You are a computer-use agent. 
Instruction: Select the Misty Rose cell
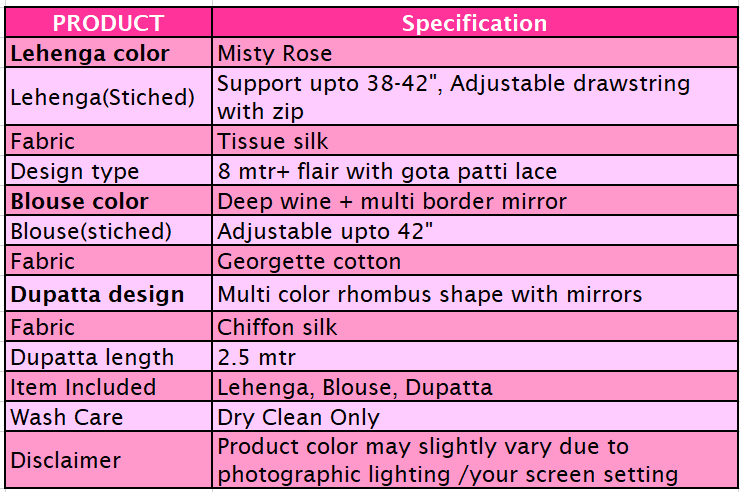click(x=475, y=52)
